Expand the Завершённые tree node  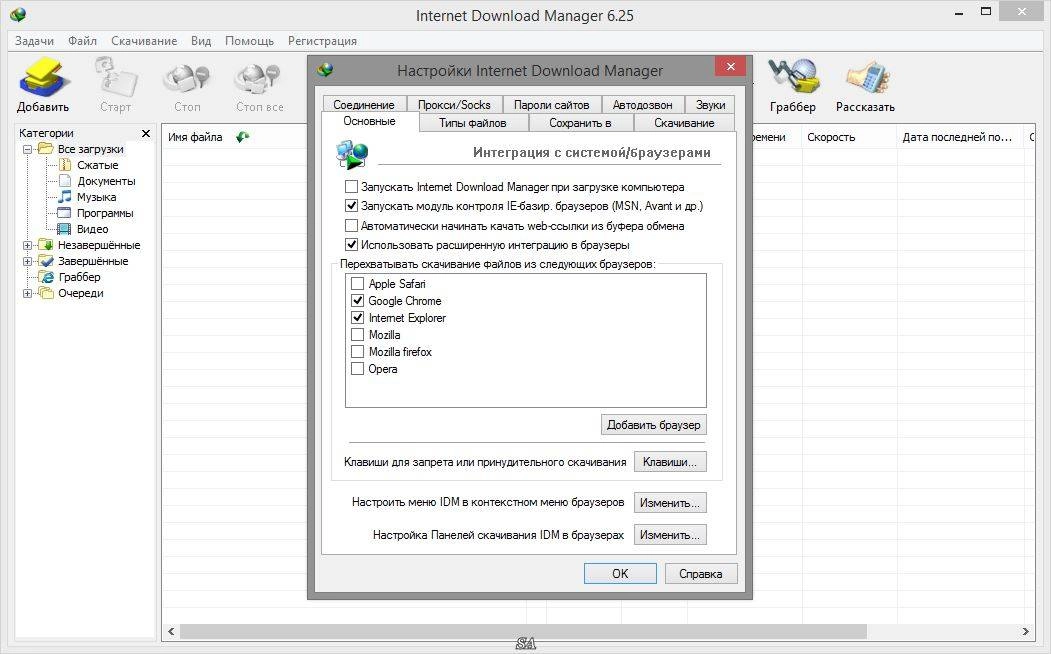tap(27, 261)
